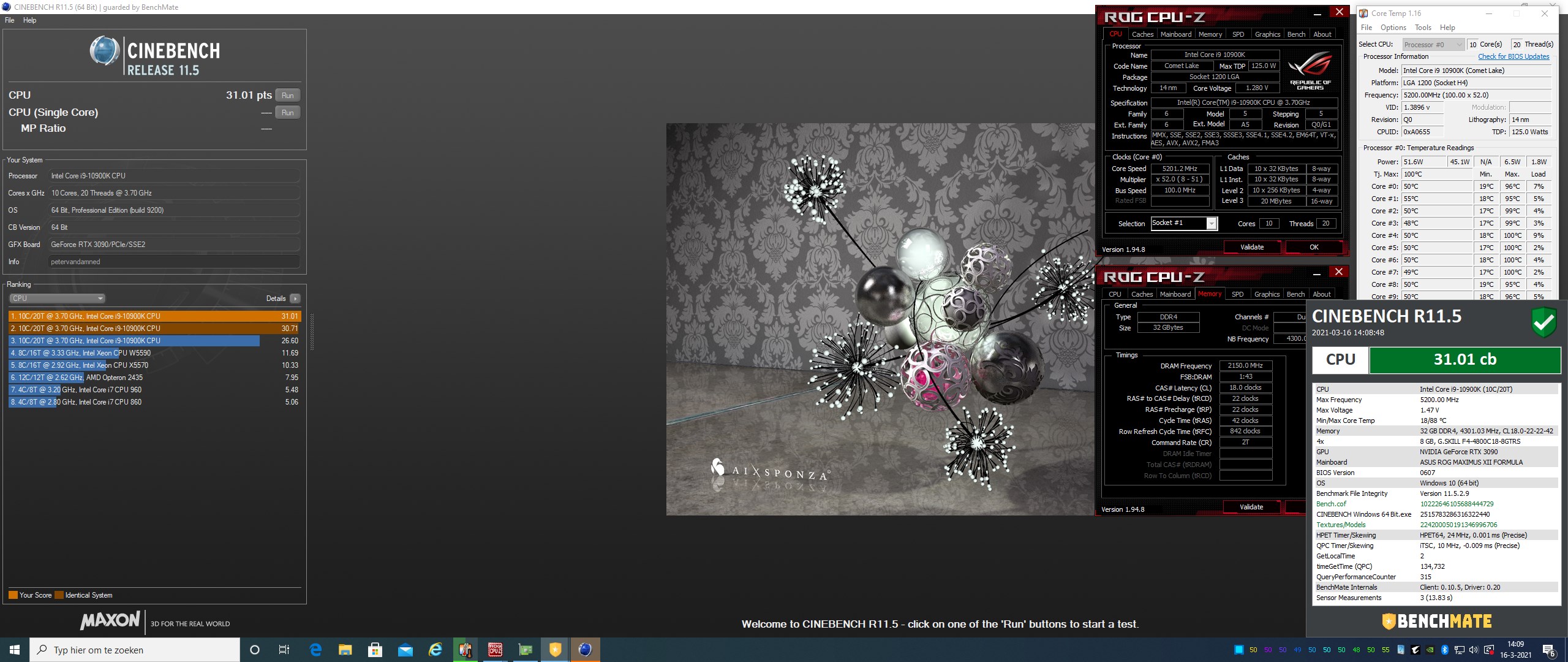
Task: Switch to Mainboard tab in top CPU-Z
Action: 1176,34
